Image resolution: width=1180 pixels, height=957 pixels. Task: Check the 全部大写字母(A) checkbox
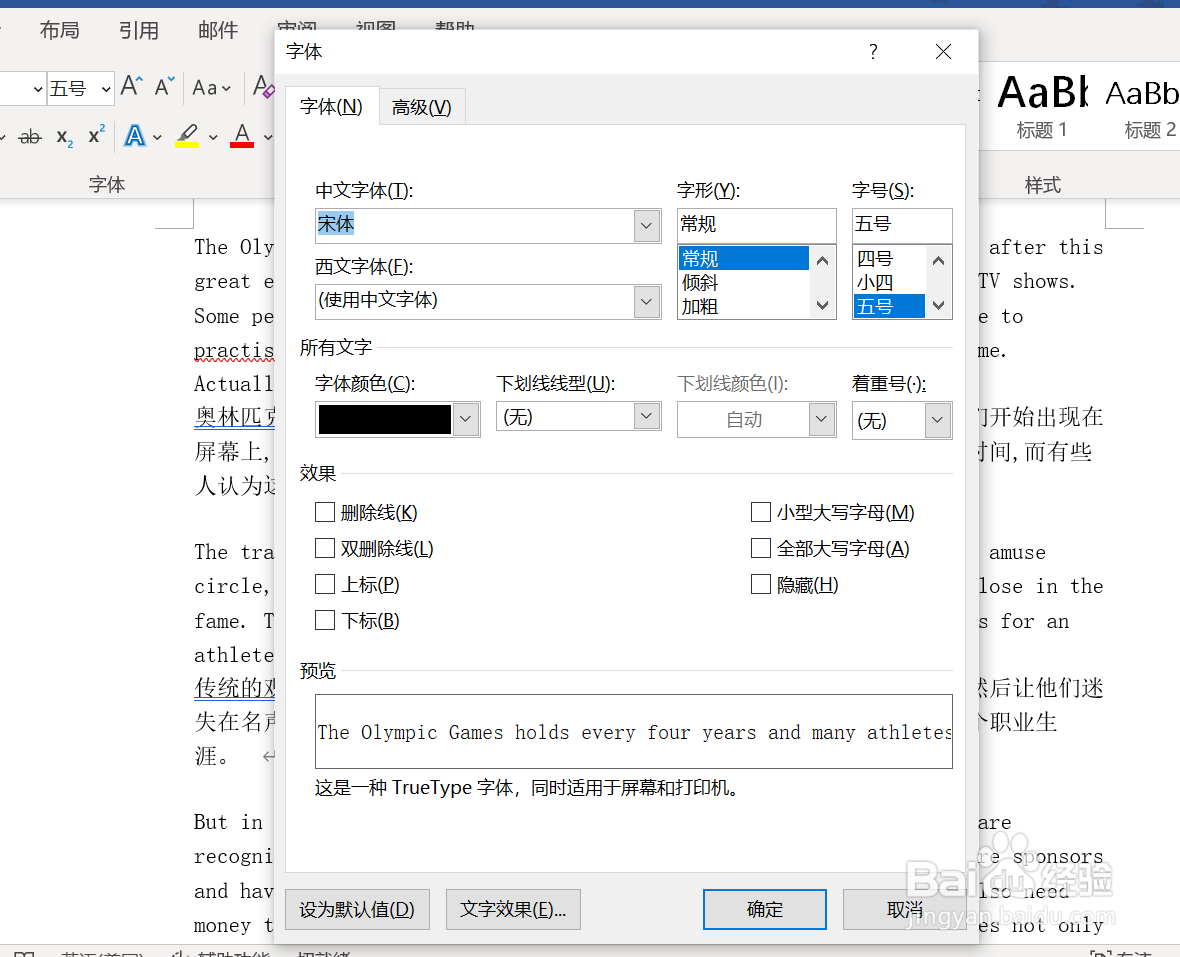[761, 548]
